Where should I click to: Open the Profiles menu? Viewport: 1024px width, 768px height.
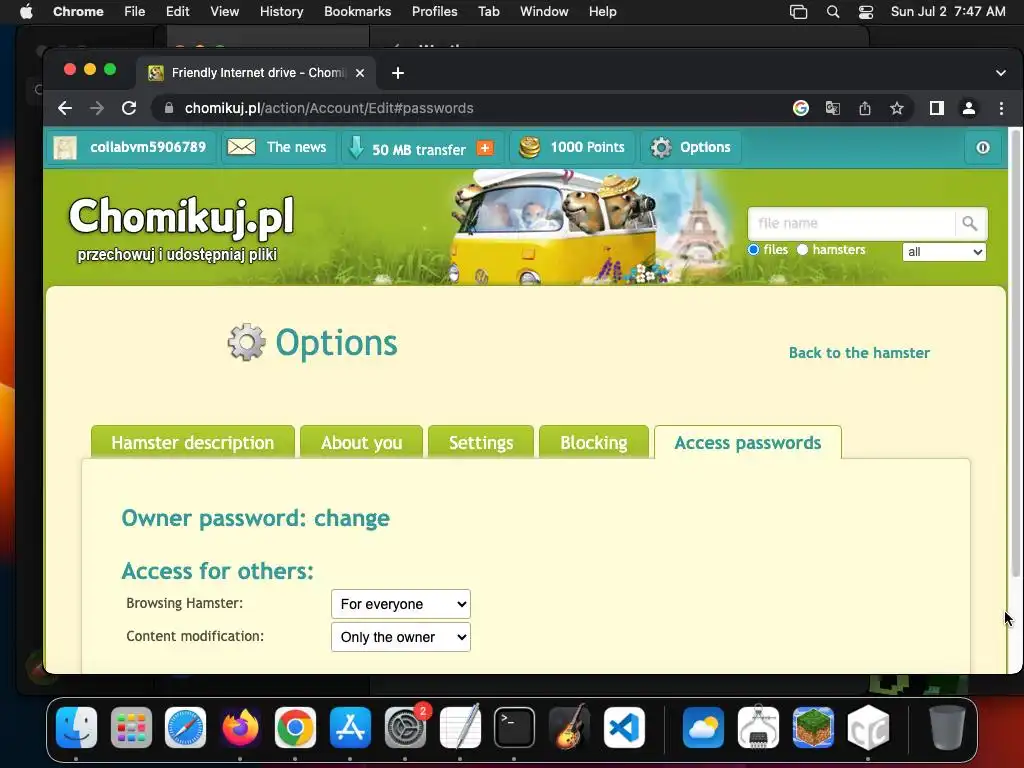tap(434, 12)
